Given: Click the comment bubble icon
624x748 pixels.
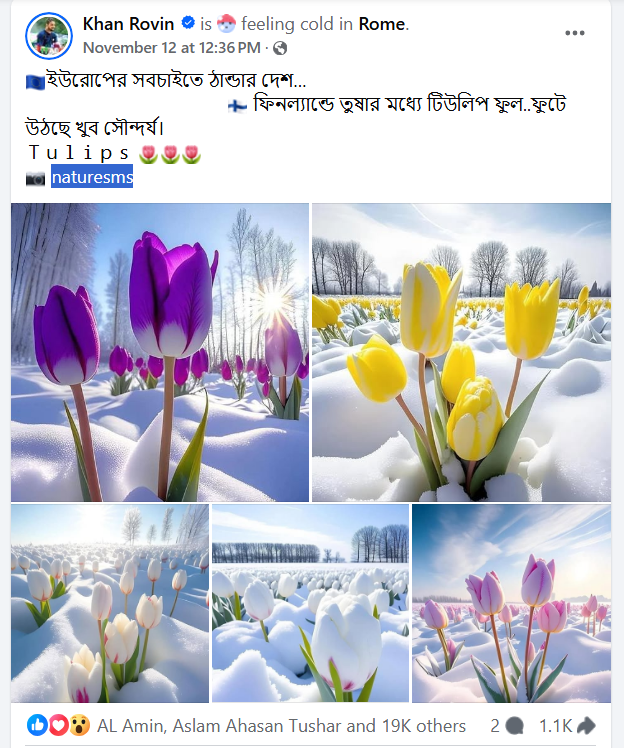Looking at the screenshot, I should pyautogui.click(x=514, y=726).
